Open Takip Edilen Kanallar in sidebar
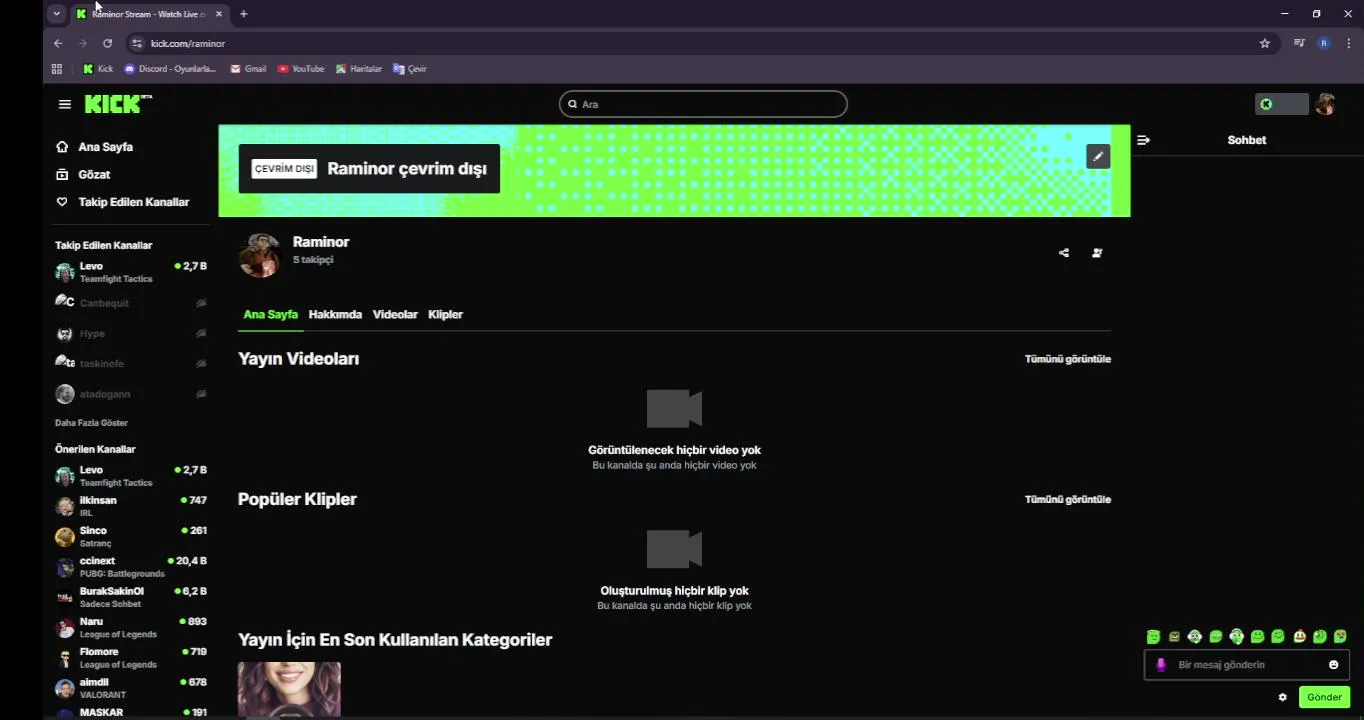The width and height of the screenshot is (1364, 720). click(134, 202)
